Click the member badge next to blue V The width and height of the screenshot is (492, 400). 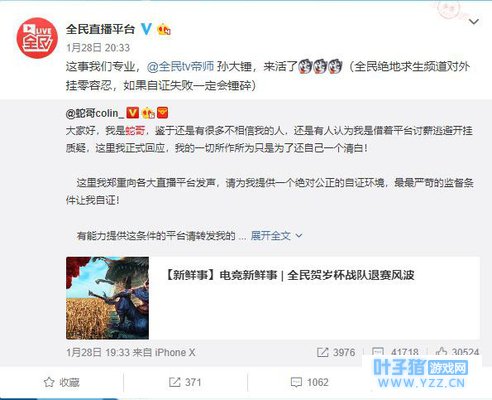[164, 30]
